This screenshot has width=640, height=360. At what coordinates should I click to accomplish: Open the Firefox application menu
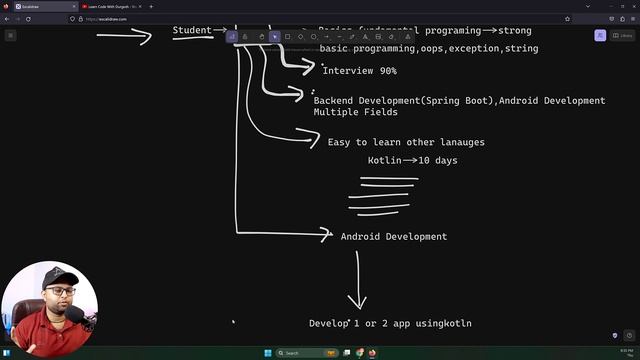(x=633, y=19)
